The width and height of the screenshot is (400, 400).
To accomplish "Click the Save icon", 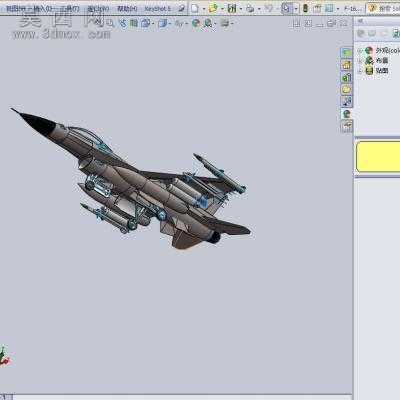I will (x=232, y=8).
